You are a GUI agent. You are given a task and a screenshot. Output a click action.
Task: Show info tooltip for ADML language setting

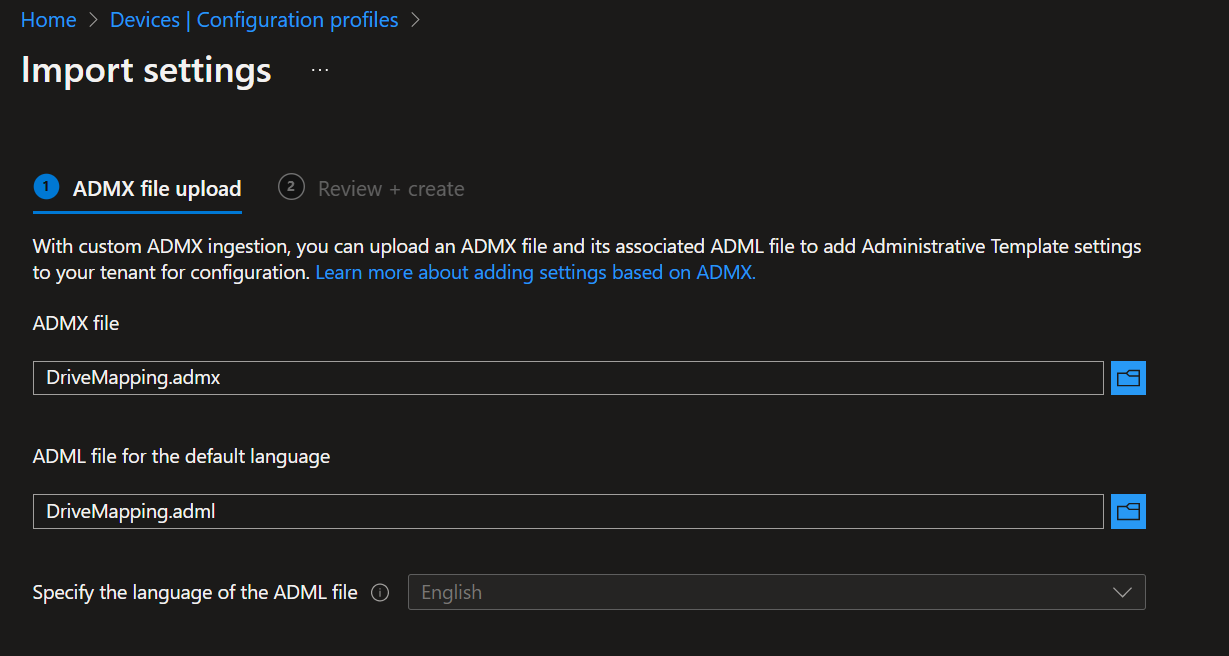click(x=380, y=593)
